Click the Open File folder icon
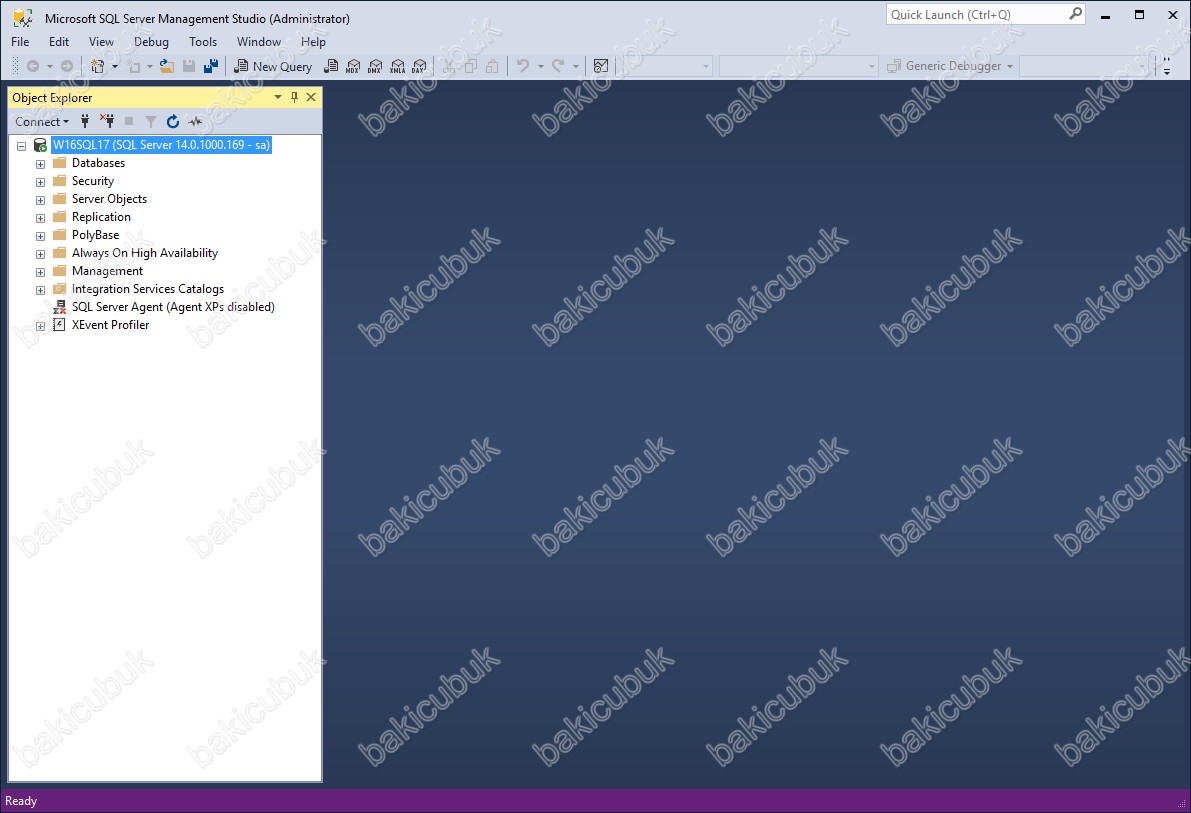This screenshot has width=1191, height=813. pyautogui.click(x=166, y=66)
